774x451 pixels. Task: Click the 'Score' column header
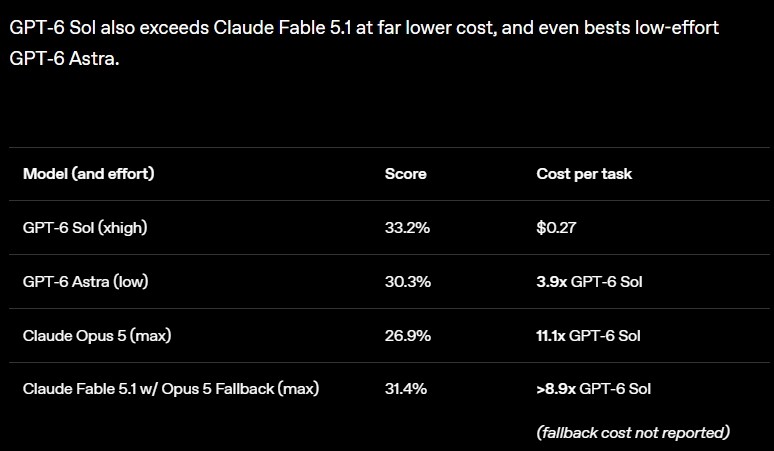[x=405, y=174]
